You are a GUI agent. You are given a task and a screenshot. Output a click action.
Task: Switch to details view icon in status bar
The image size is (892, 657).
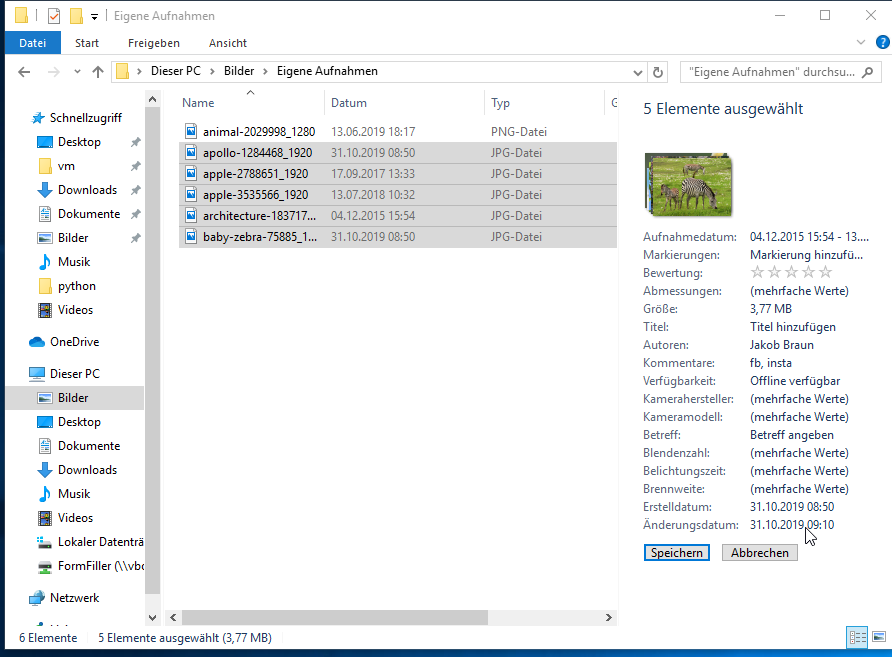[857, 637]
